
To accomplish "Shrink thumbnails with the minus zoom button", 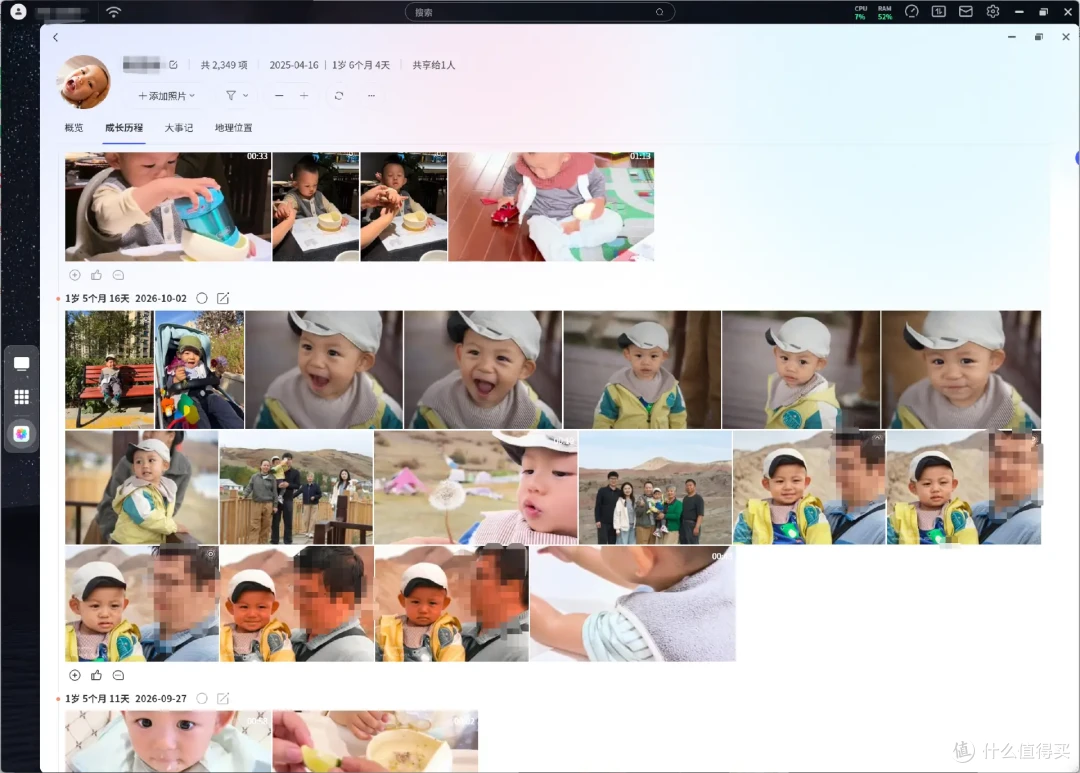I will click(279, 96).
